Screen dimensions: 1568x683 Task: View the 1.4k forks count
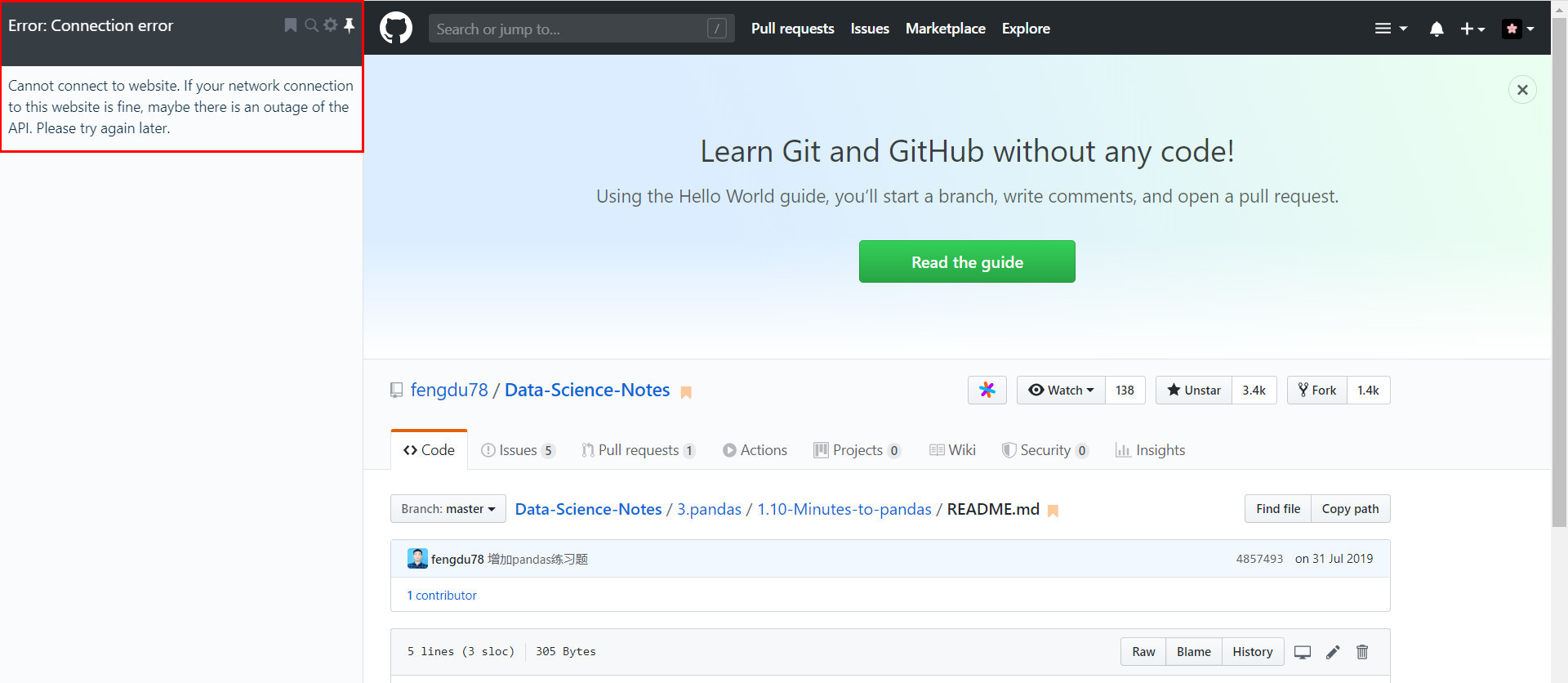1368,390
